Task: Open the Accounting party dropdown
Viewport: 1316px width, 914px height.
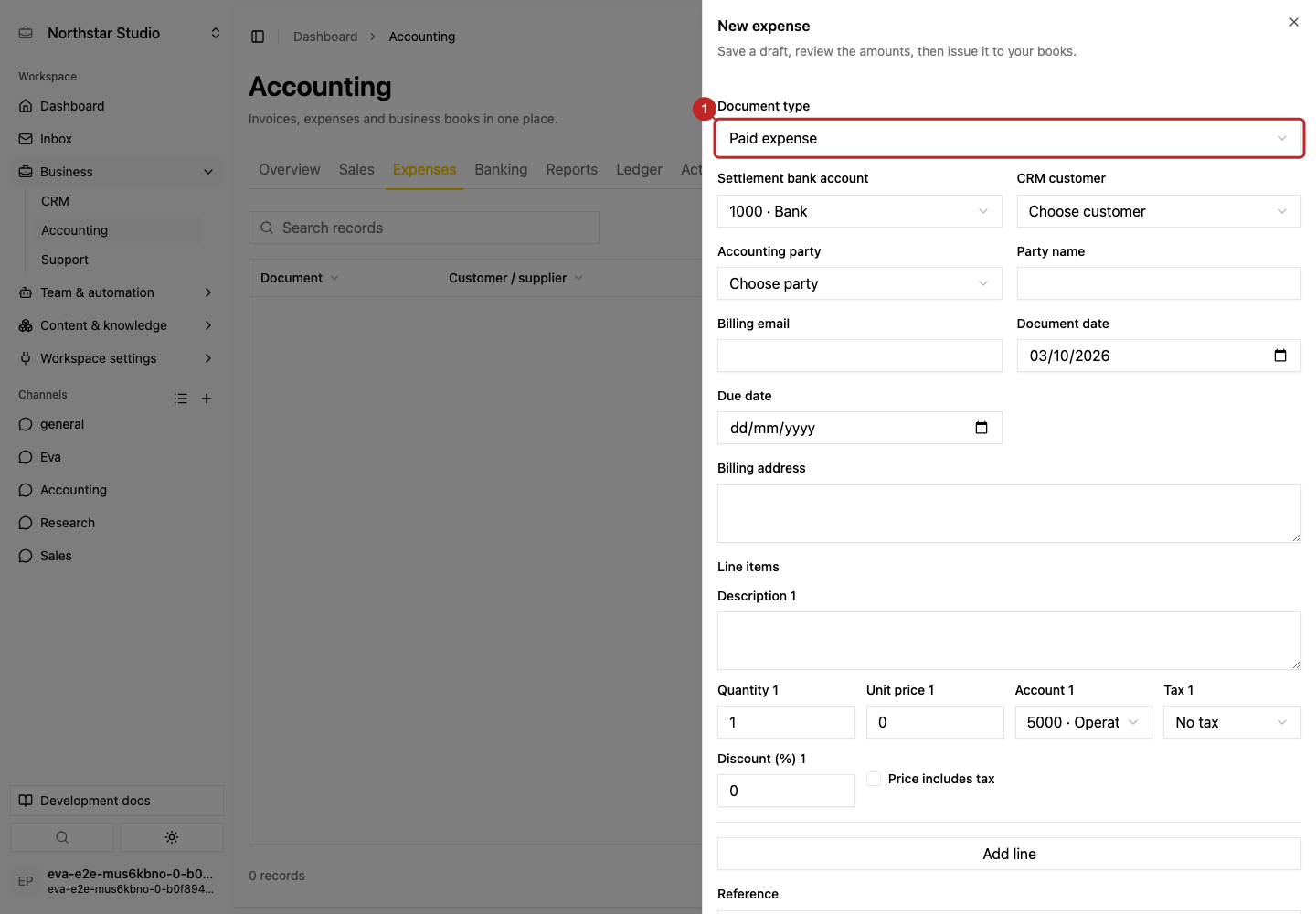Action: tap(859, 283)
